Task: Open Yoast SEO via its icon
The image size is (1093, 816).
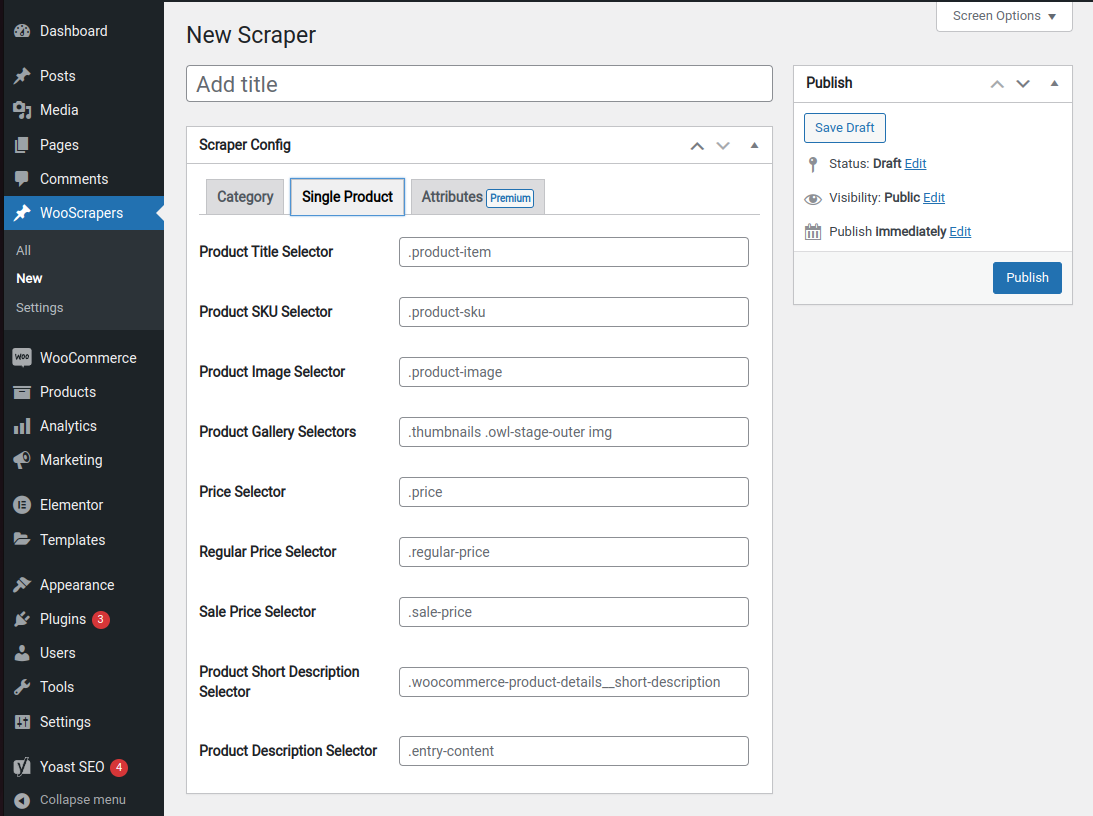Action: click(22, 767)
